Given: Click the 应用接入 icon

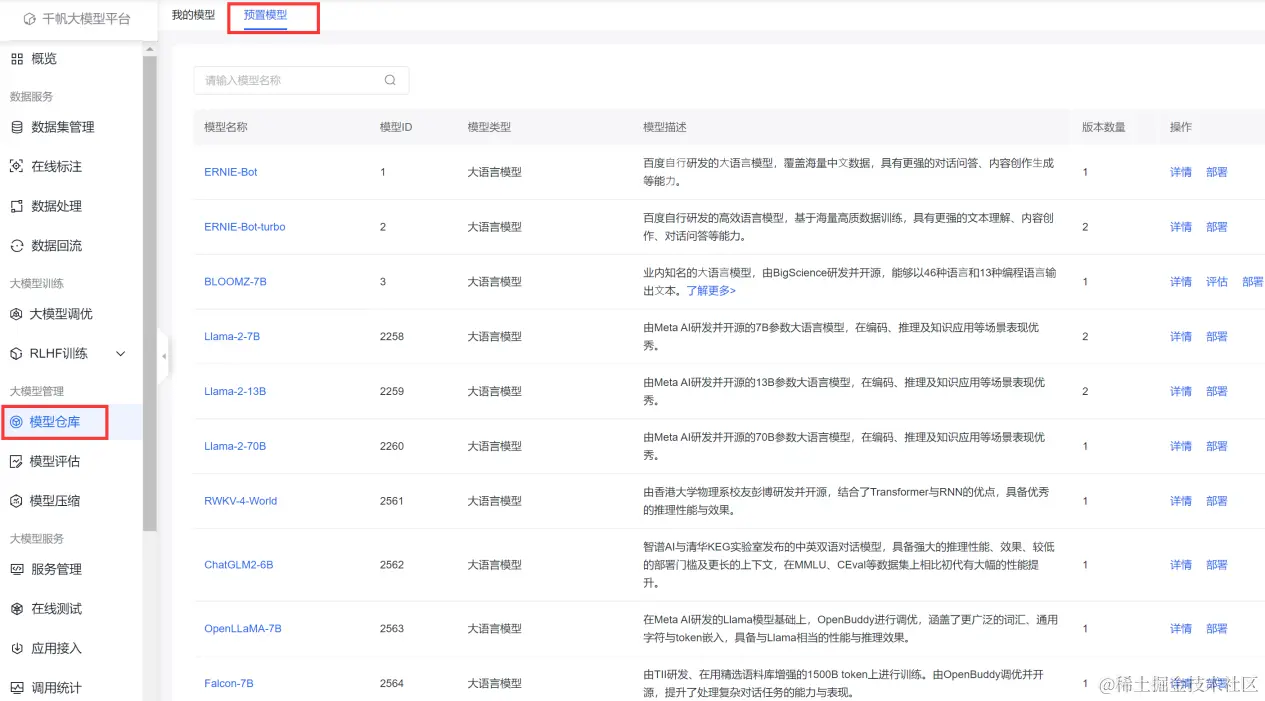Looking at the screenshot, I should tap(16, 648).
